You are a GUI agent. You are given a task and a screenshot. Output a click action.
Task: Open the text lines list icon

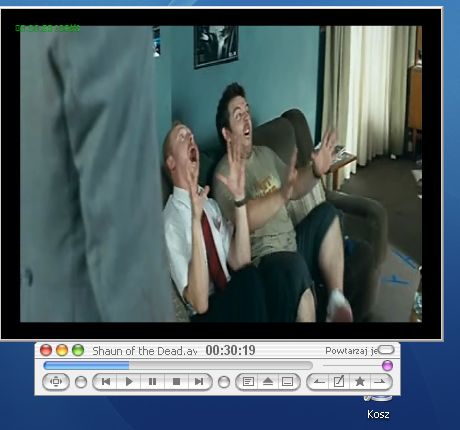[x=248, y=382]
